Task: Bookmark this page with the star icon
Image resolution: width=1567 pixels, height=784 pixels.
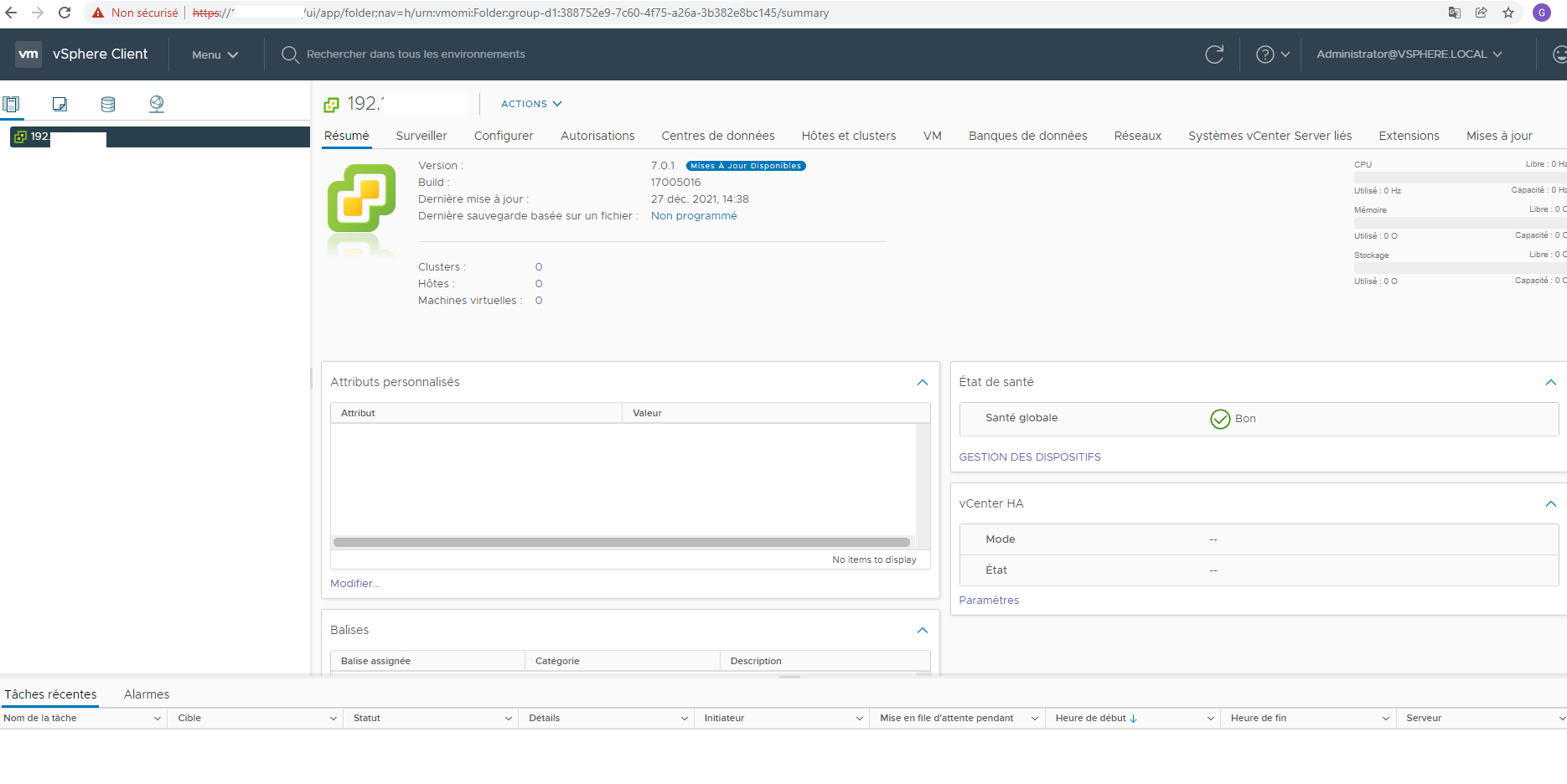Action: pos(1508,13)
